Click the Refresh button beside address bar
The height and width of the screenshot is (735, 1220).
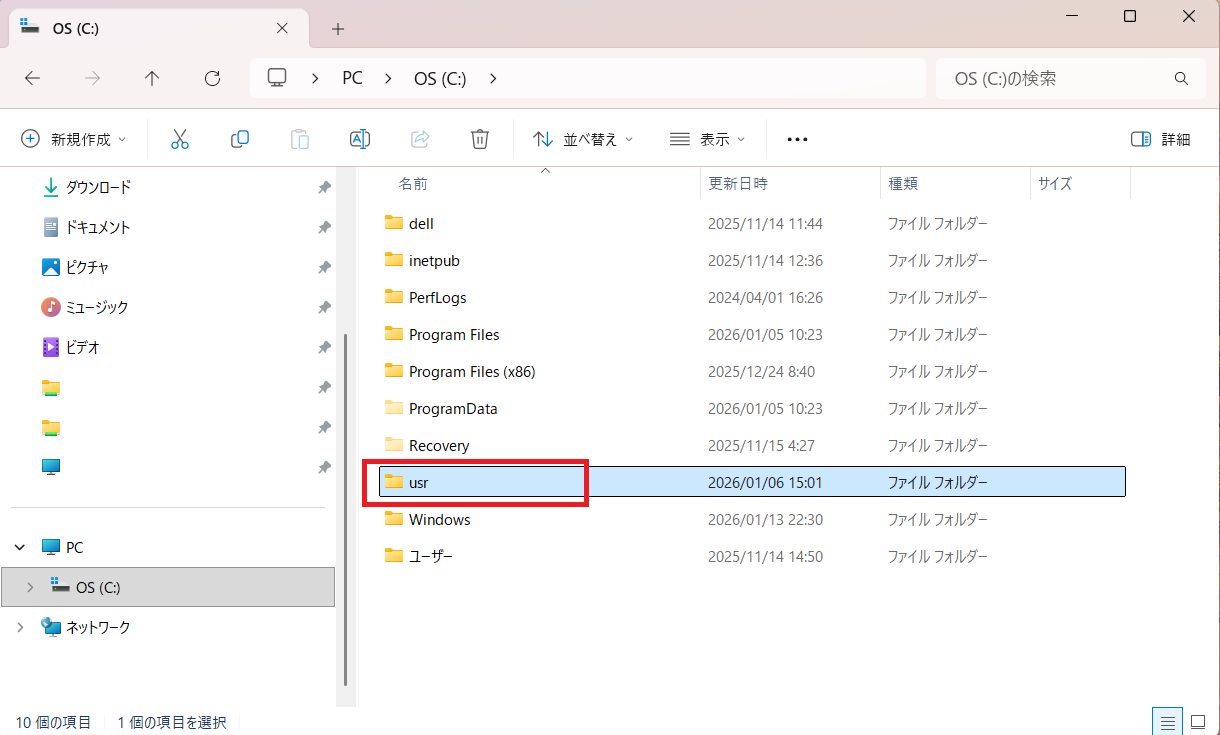[x=212, y=78]
